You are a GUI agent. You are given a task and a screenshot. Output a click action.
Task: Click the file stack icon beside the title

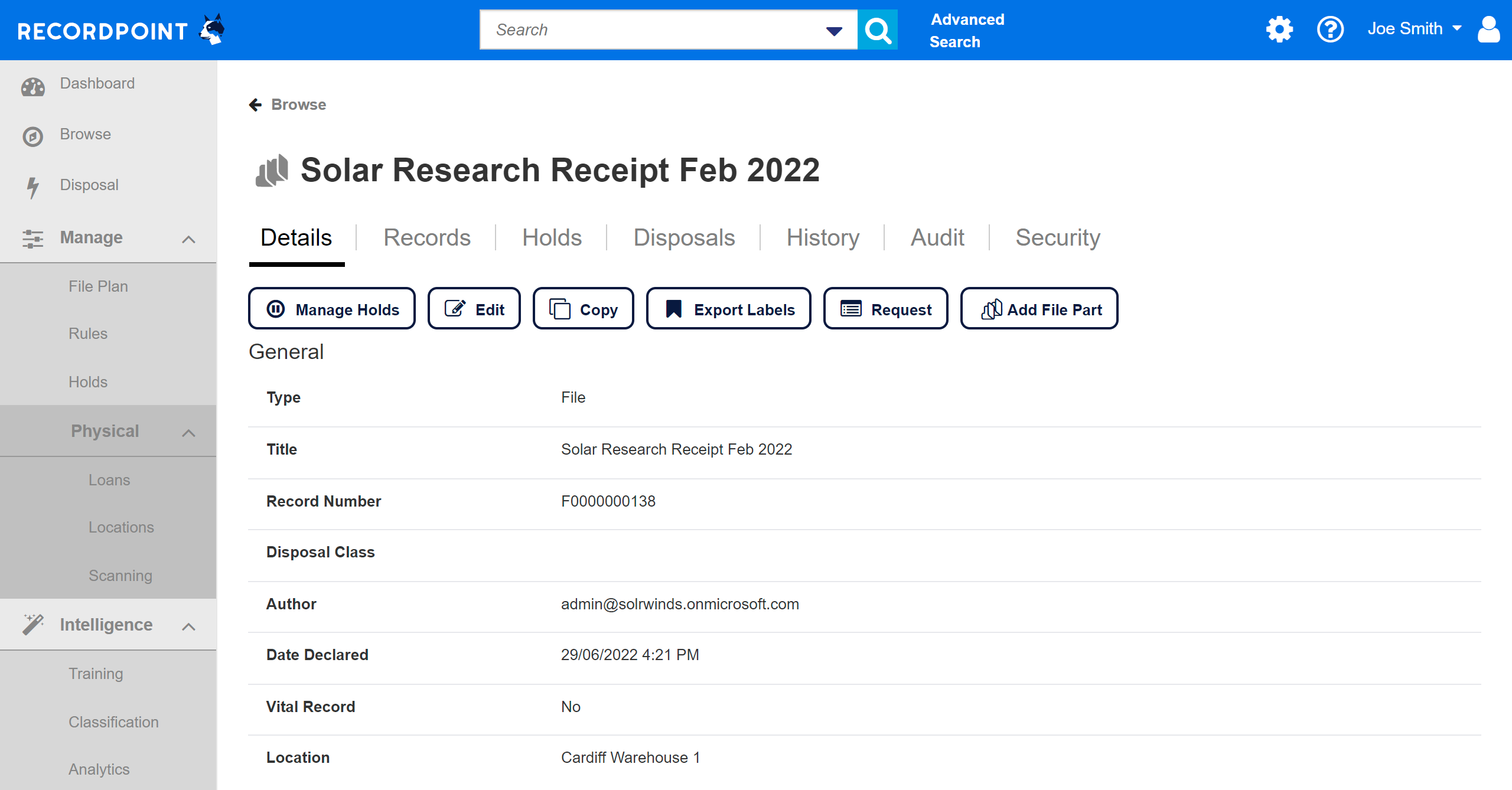272,171
